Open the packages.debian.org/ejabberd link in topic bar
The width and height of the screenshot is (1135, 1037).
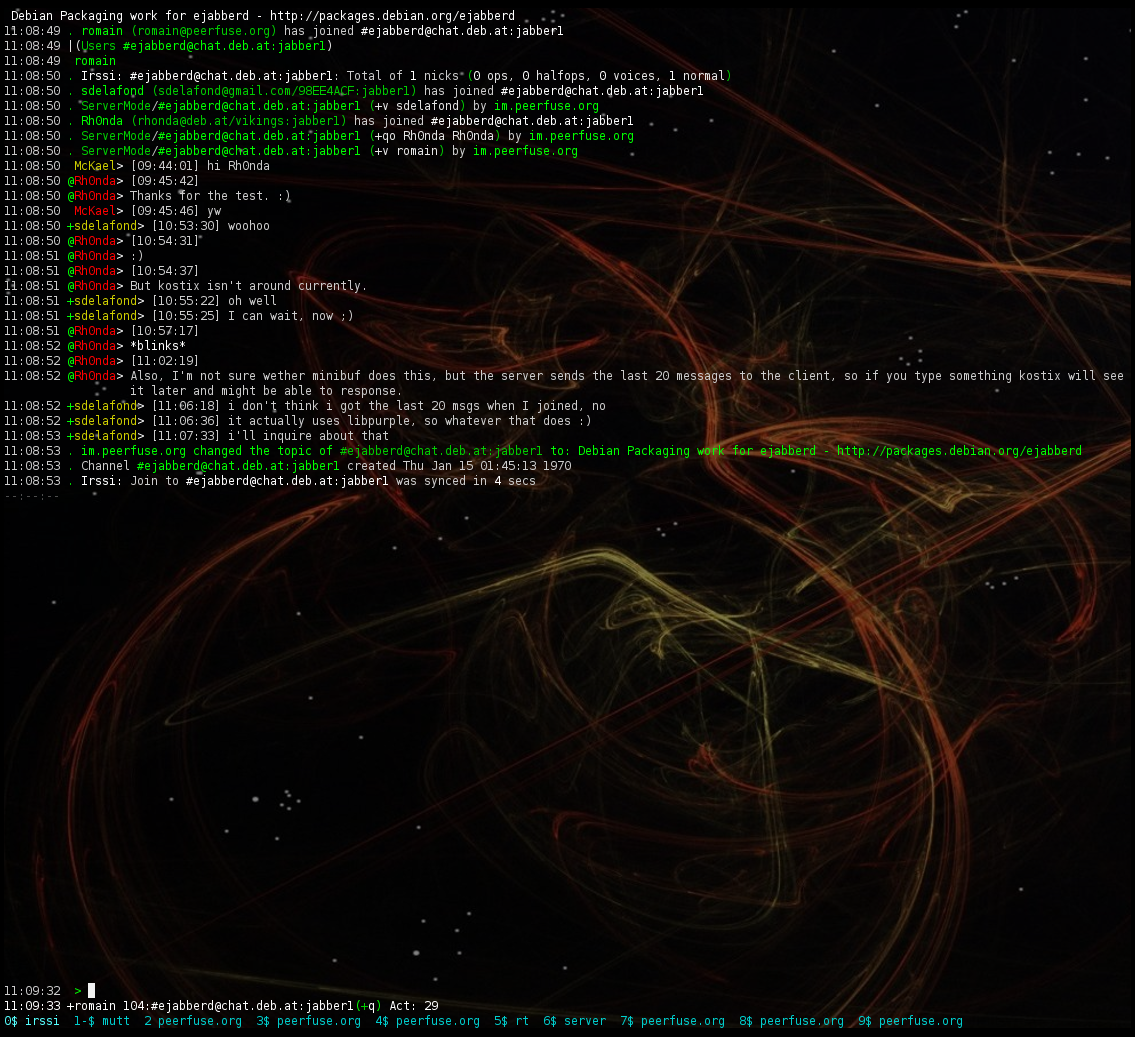(392, 15)
